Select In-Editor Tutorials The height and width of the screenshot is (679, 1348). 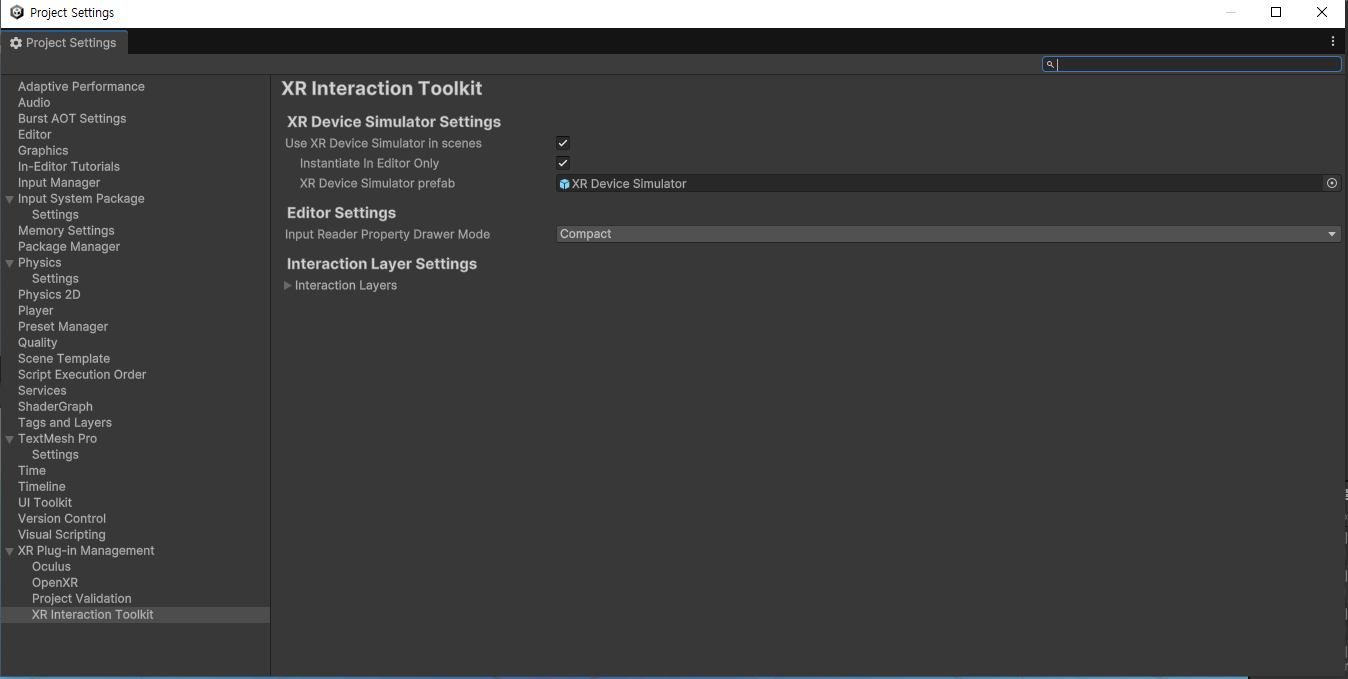click(x=69, y=167)
